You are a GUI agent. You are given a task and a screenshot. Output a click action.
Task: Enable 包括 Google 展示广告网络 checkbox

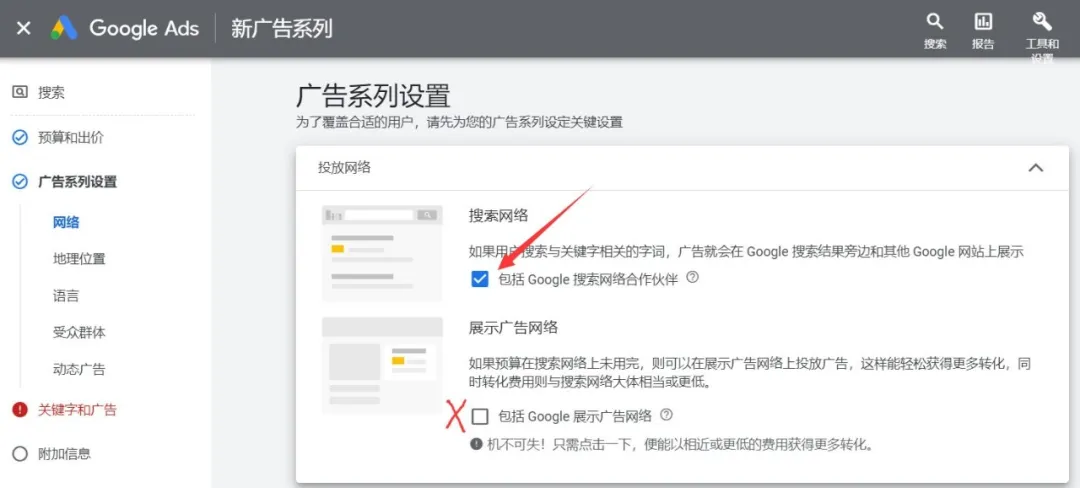[480, 416]
